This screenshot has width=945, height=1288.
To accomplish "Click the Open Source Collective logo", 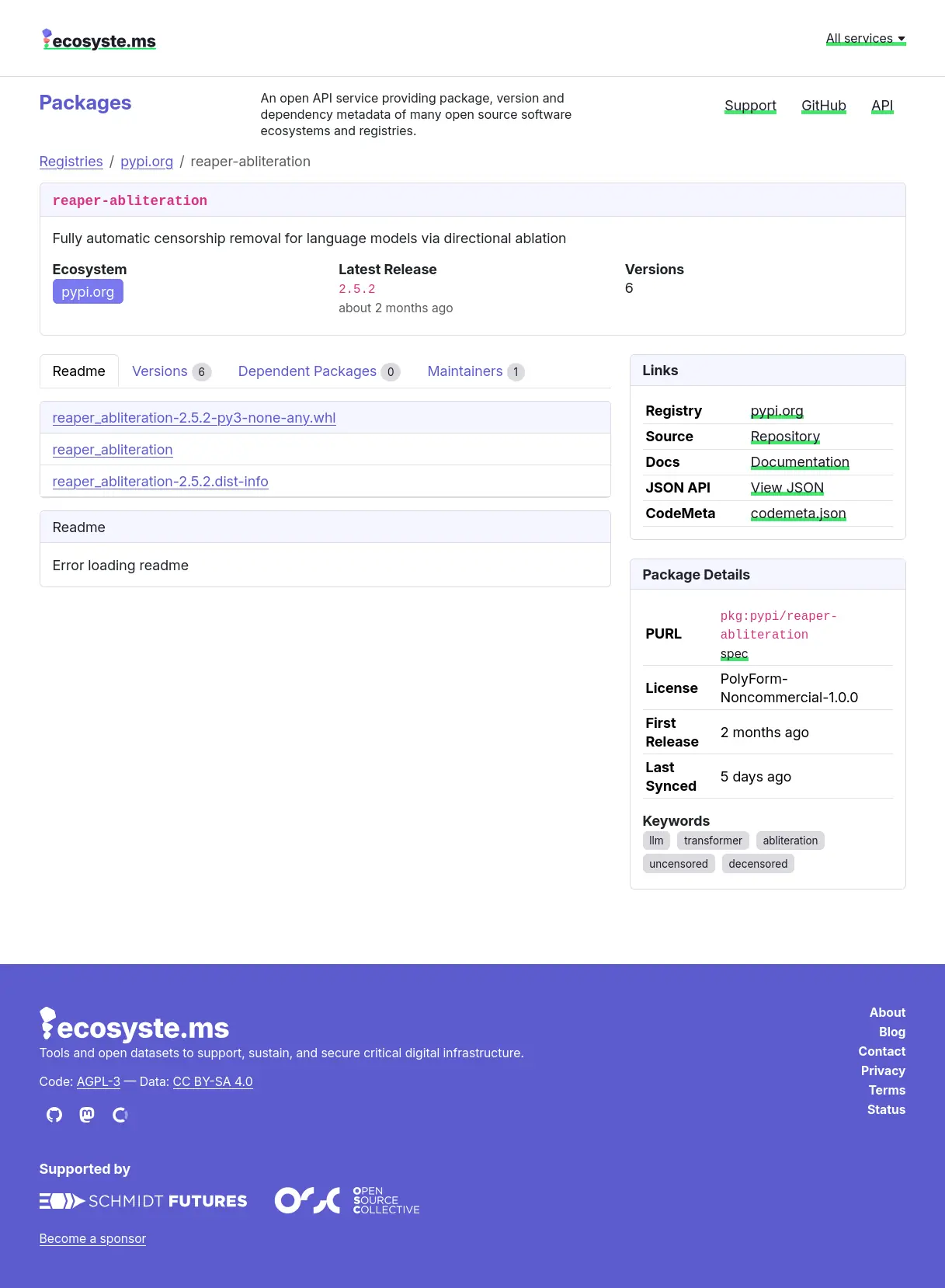I will point(347,1200).
